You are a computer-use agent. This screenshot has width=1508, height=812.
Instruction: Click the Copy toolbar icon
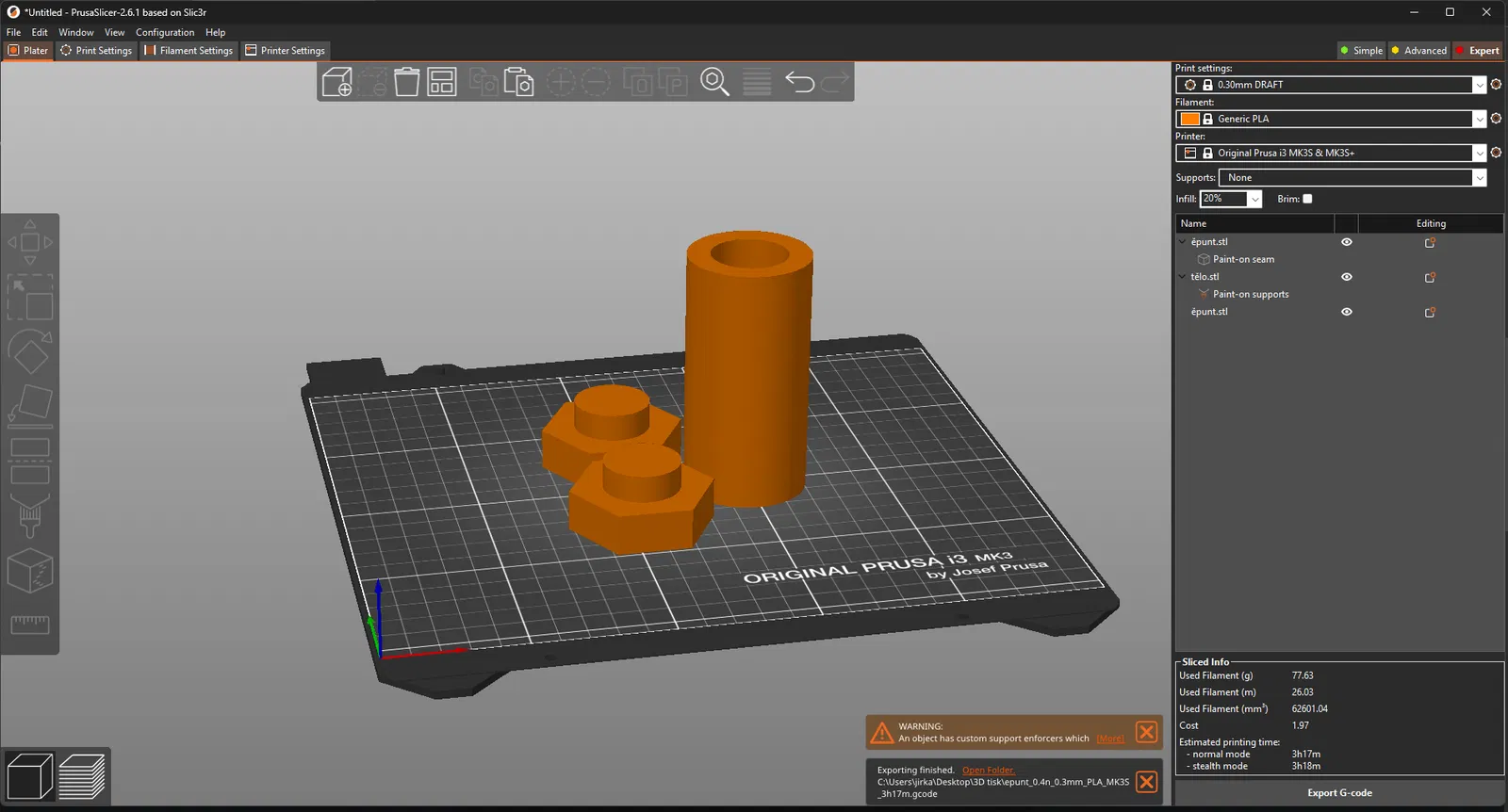point(484,82)
